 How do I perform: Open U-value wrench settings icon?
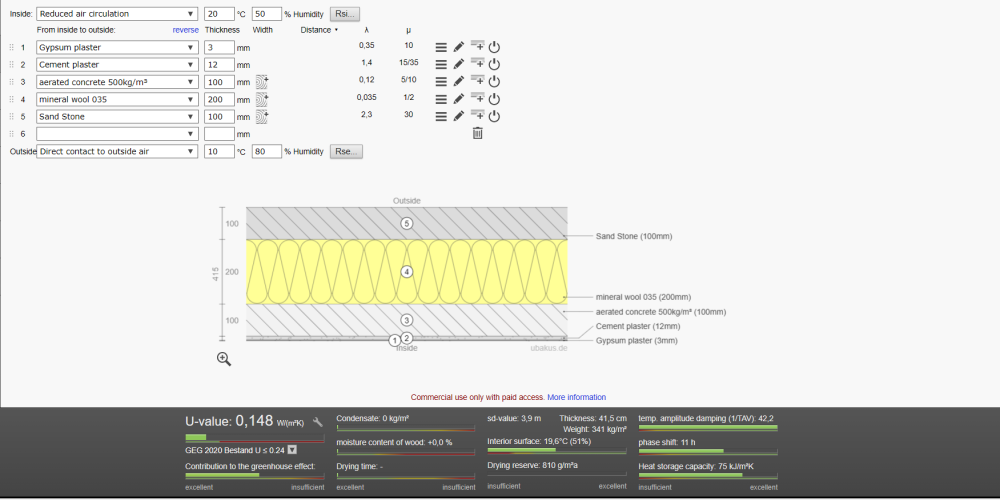(x=318, y=422)
